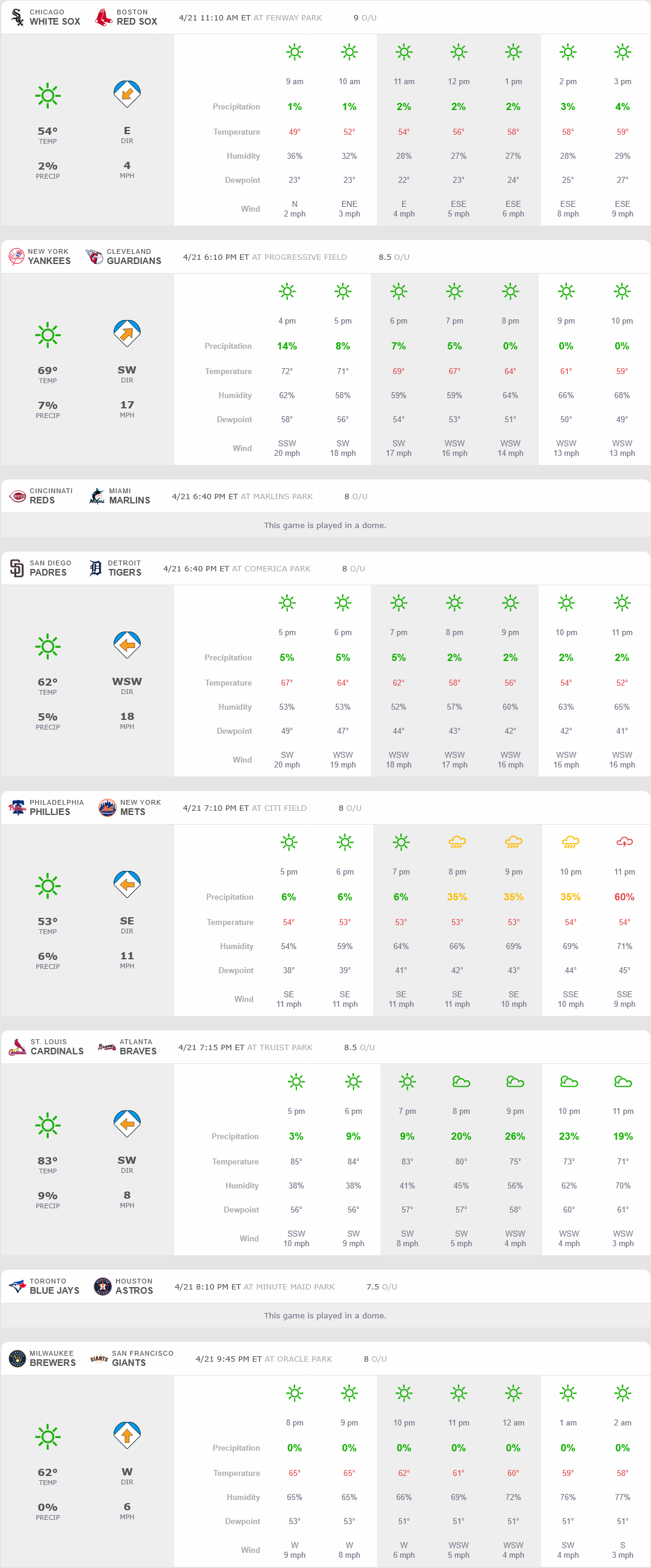Click the 'AT PROGRESSIVE FIELD' venue text
Image resolution: width=651 pixels, height=1568 pixels.
pyautogui.click(x=299, y=257)
